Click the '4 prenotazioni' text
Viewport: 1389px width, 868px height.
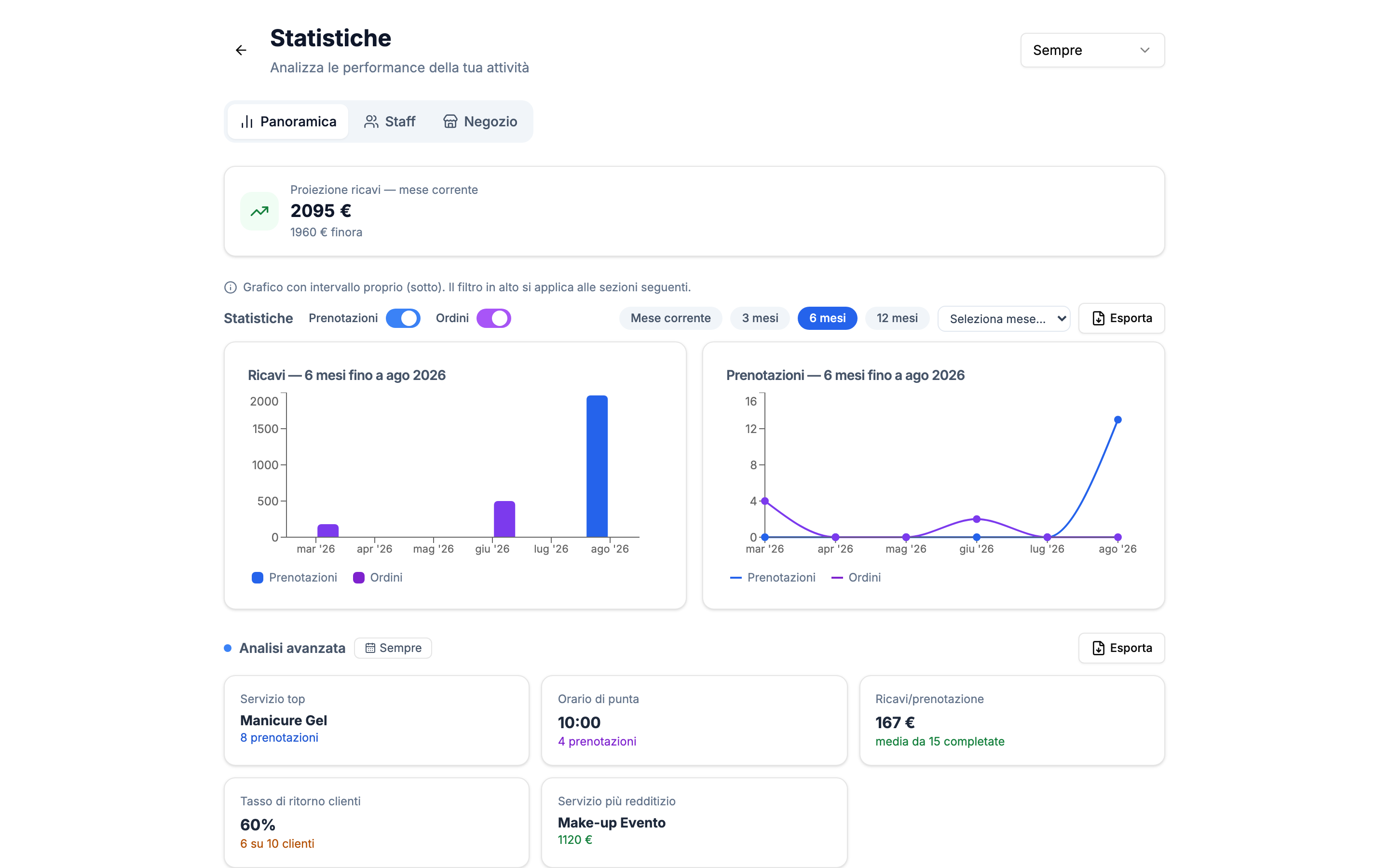[597, 742]
